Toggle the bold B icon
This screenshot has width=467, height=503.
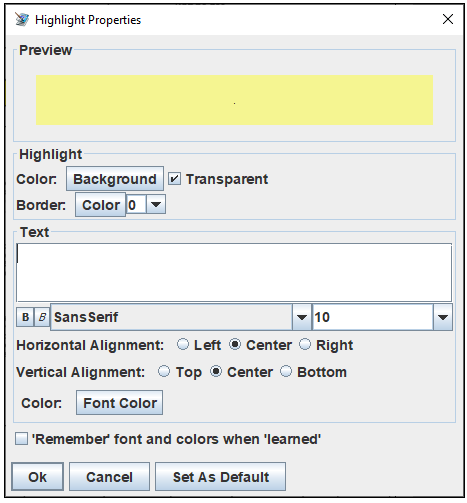(x=25, y=317)
